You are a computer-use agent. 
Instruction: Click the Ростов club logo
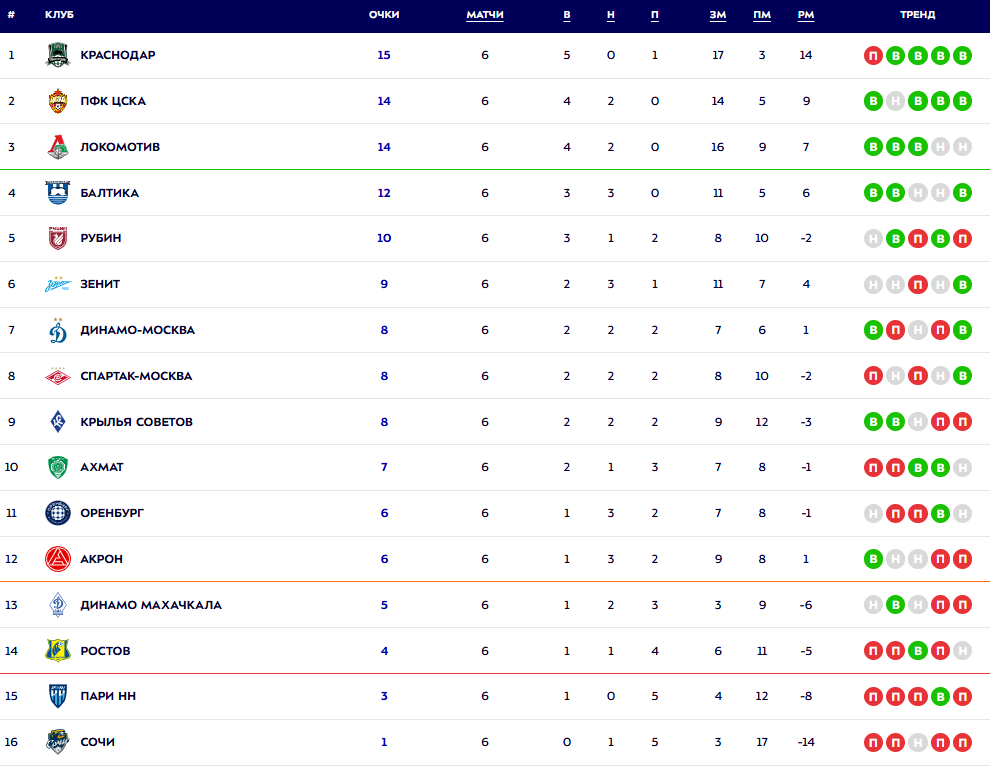[x=58, y=651]
